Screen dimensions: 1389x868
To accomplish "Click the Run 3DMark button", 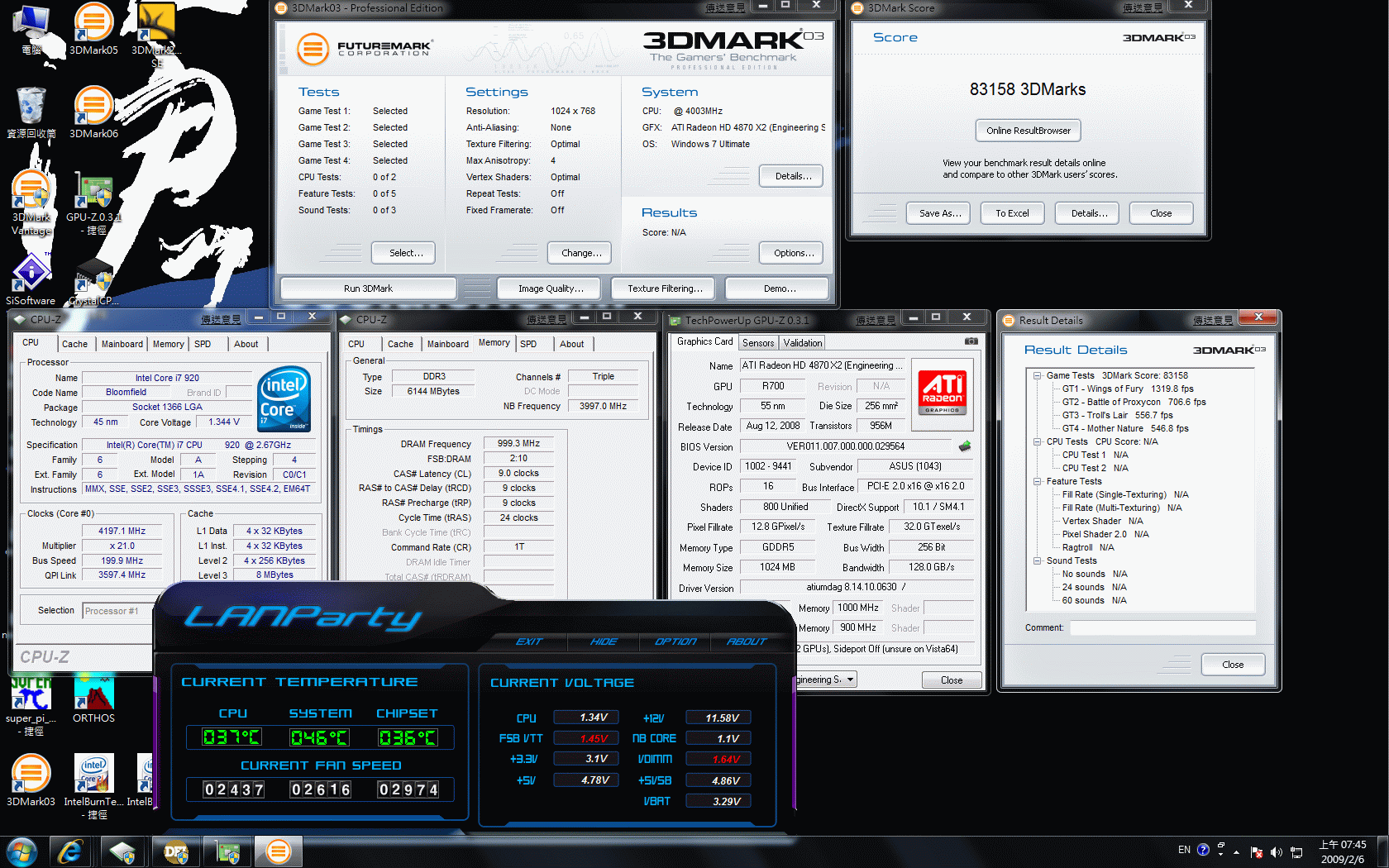I will pyautogui.click(x=368, y=289).
